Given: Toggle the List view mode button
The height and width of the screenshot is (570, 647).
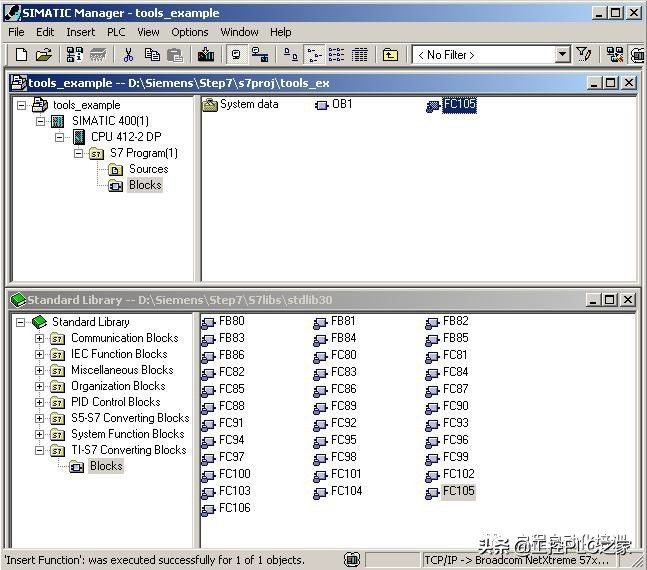Looking at the screenshot, I should [x=336, y=55].
